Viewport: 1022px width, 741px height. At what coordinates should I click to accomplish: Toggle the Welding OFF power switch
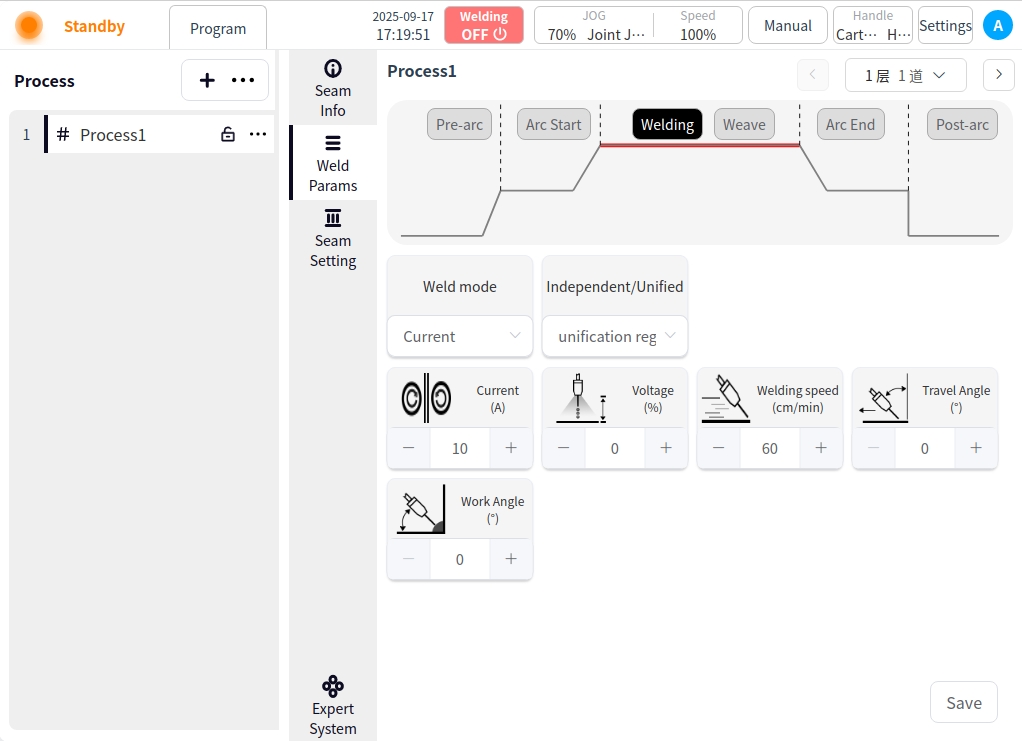[x=484, y=26]
